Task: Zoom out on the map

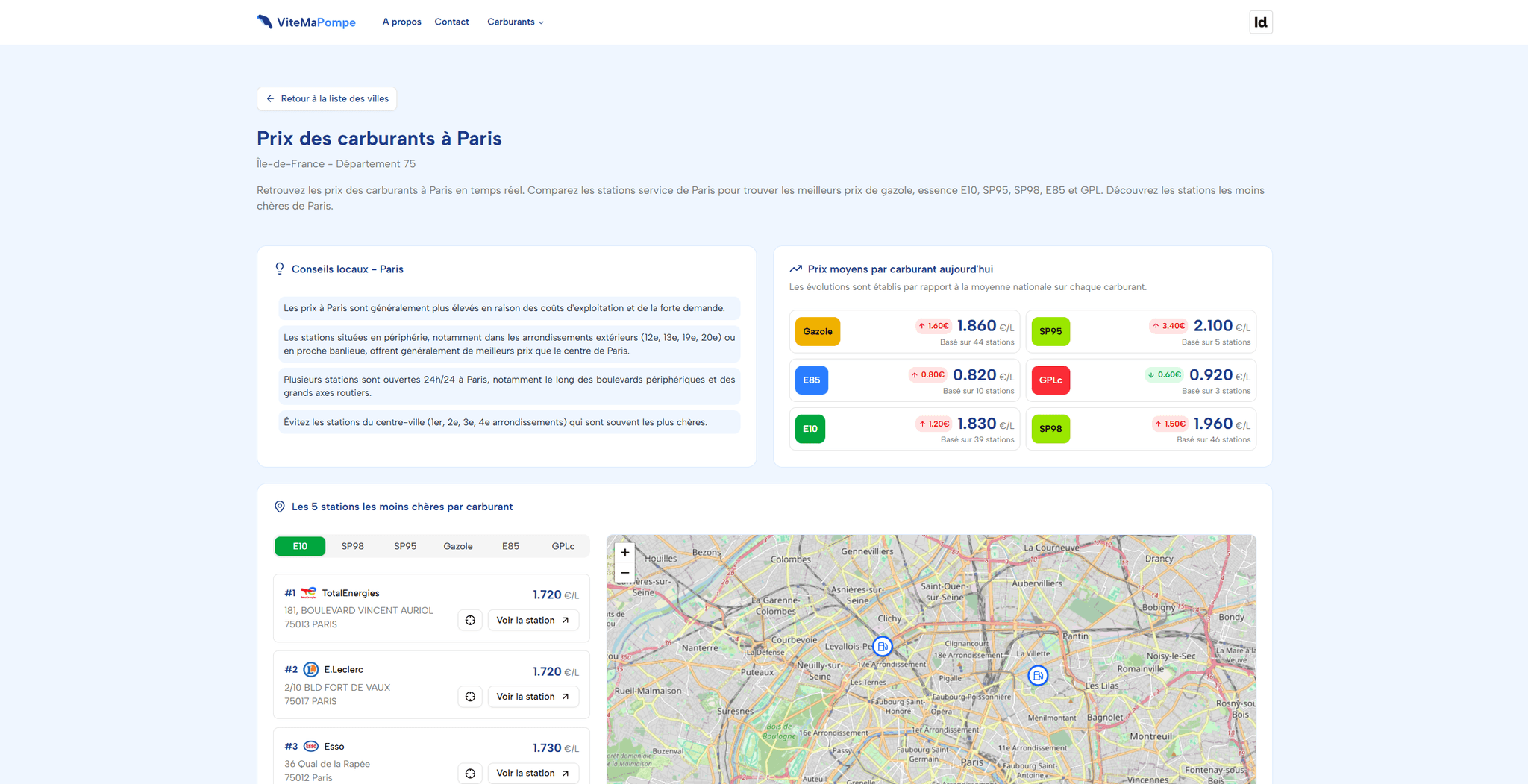Action: (624, 573)
